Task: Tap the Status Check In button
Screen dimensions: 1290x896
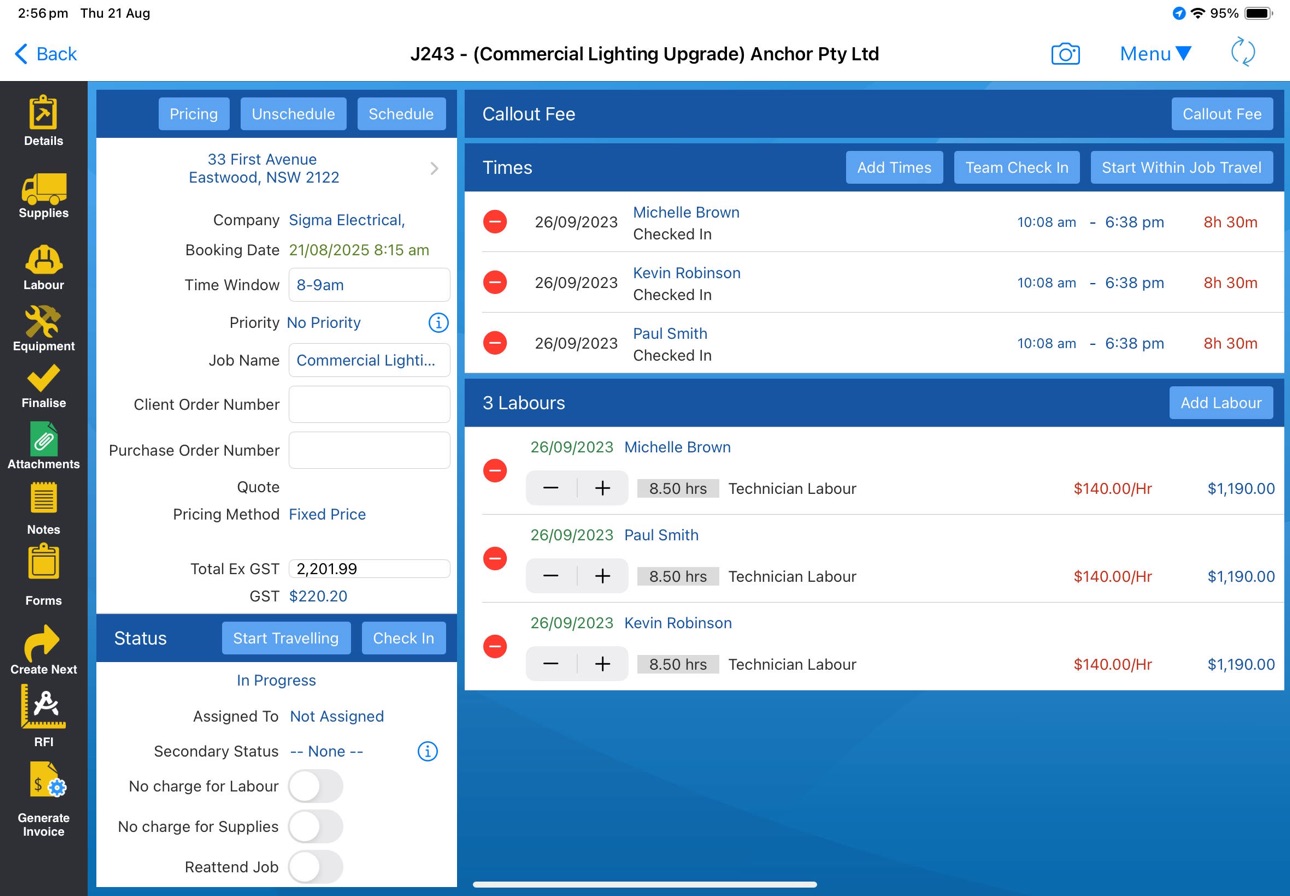Action: [403, 638]
